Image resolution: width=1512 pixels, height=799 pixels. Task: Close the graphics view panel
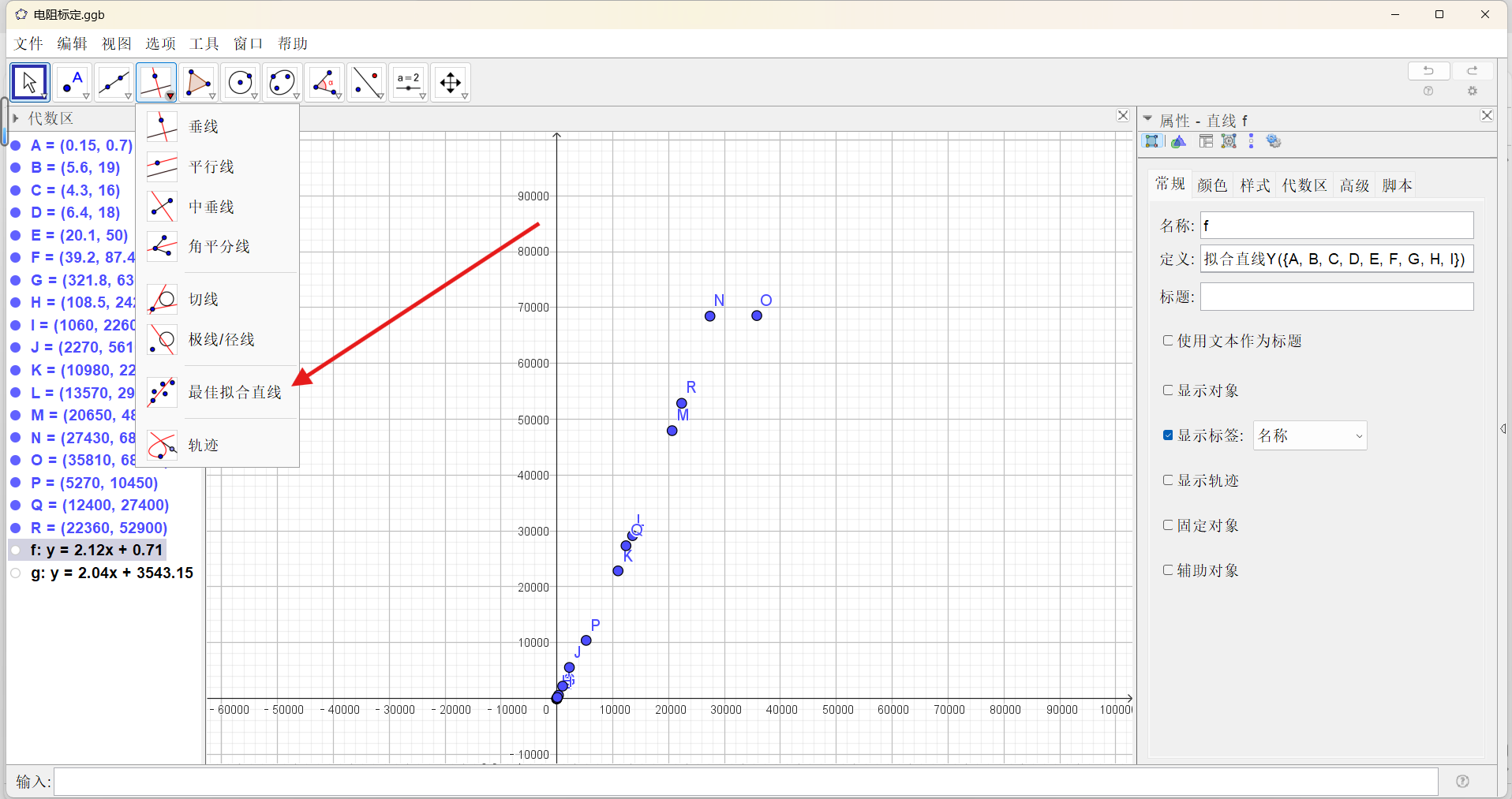click(1123, 116)
